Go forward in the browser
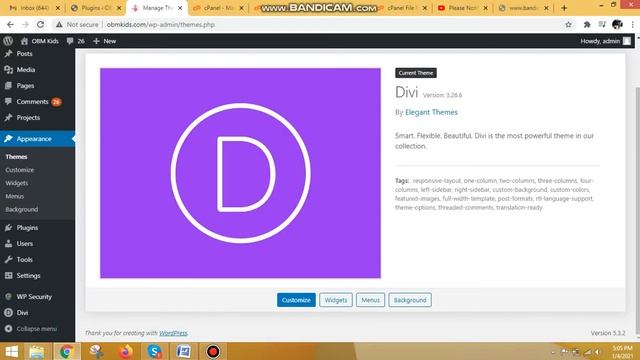This screenshot has width=640, height=360. 25,24
